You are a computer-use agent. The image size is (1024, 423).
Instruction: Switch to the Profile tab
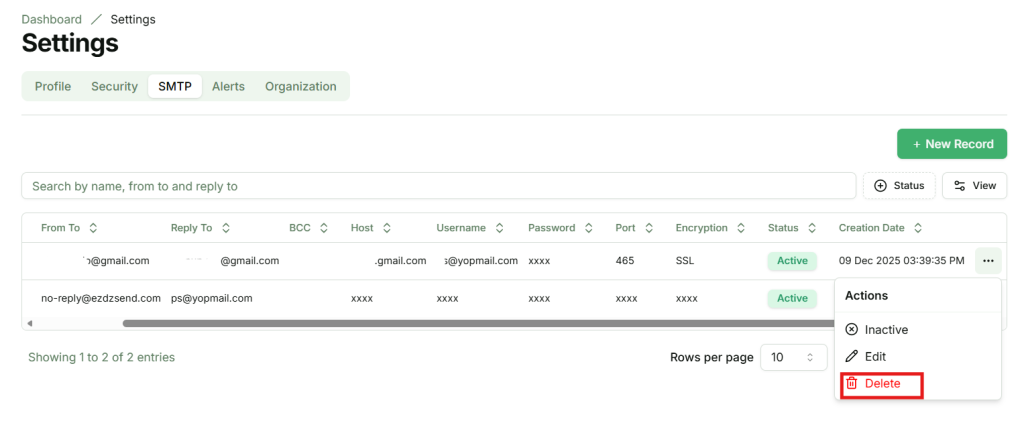53,86
